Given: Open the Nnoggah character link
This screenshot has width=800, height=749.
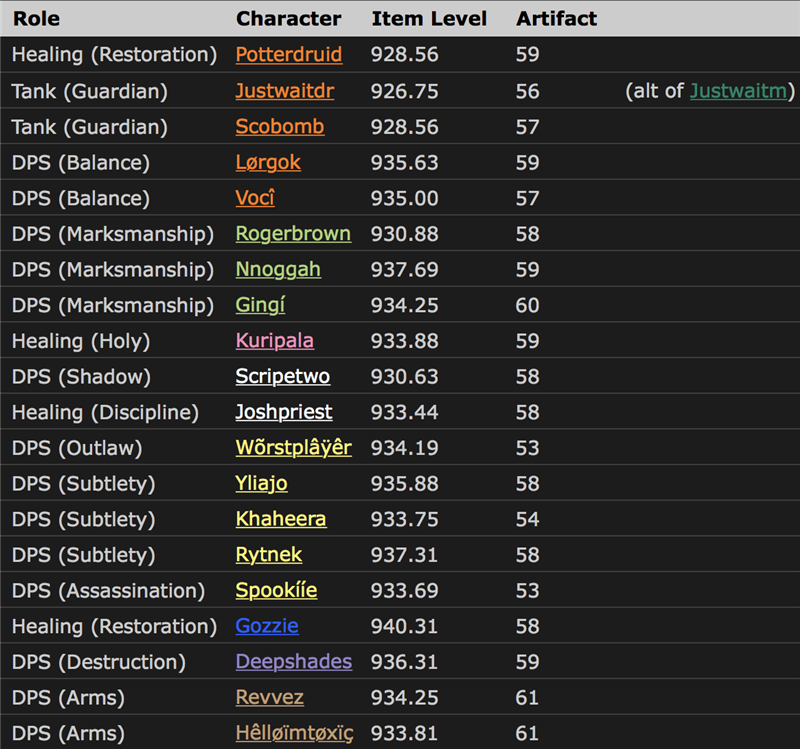Looking at the screenshot, I should [x=278, y=270].
